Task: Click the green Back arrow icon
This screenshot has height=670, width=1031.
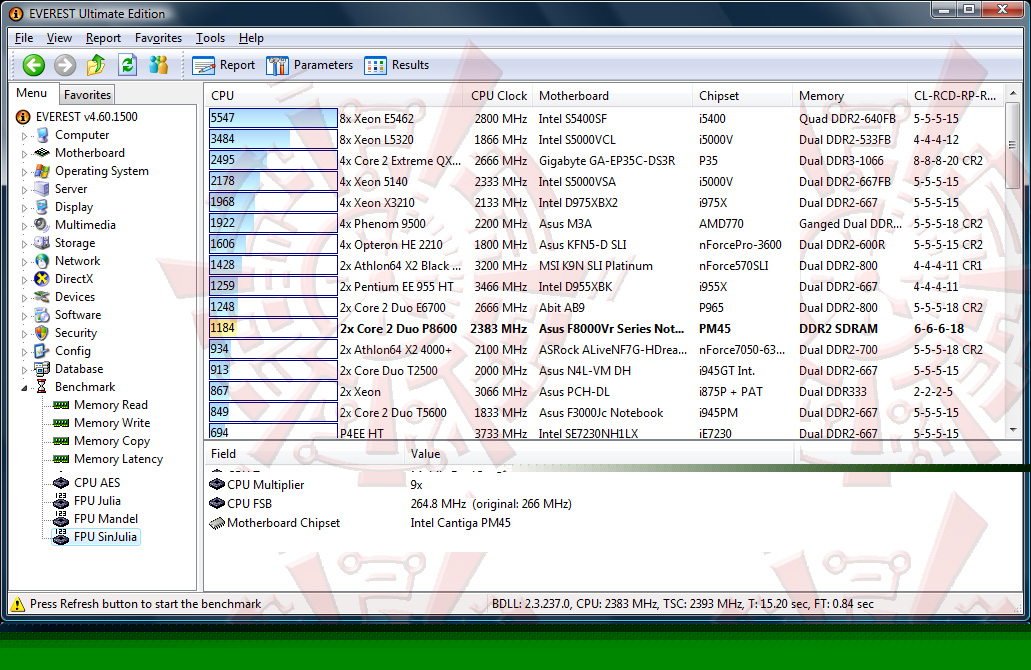Action: pos(34,65)
